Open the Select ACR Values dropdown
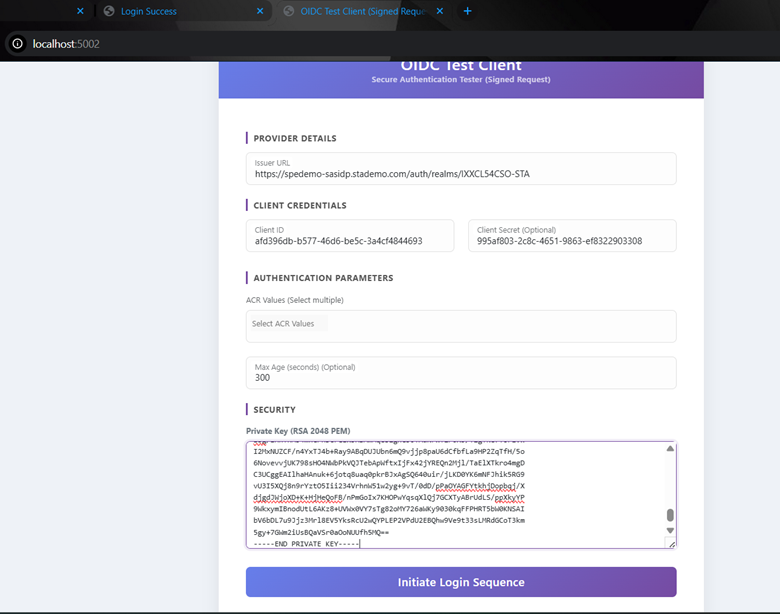 (461, 326)
